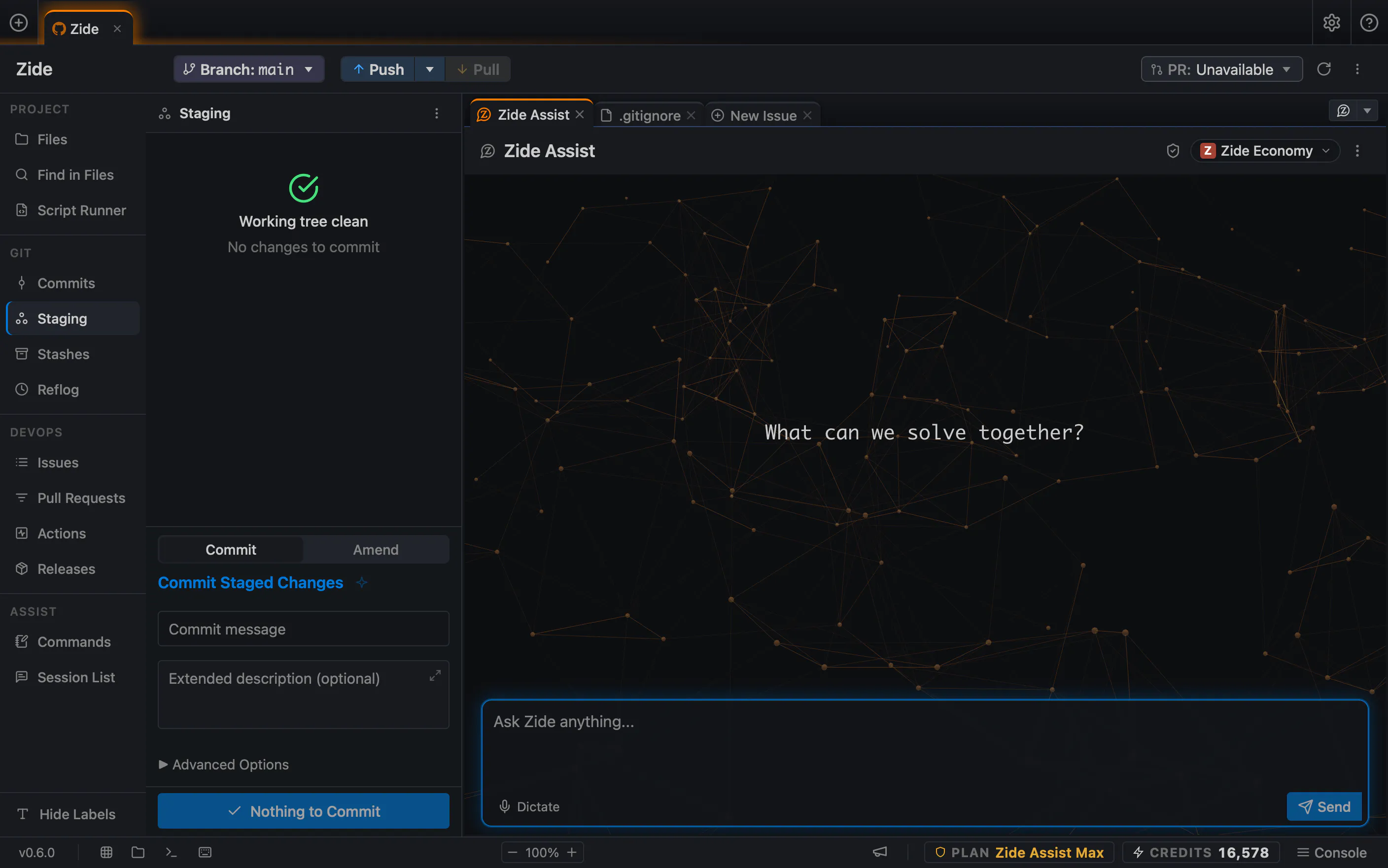Screen dimensions: 1388x868
Task: Close the New Issue tab
Action: 807,115
